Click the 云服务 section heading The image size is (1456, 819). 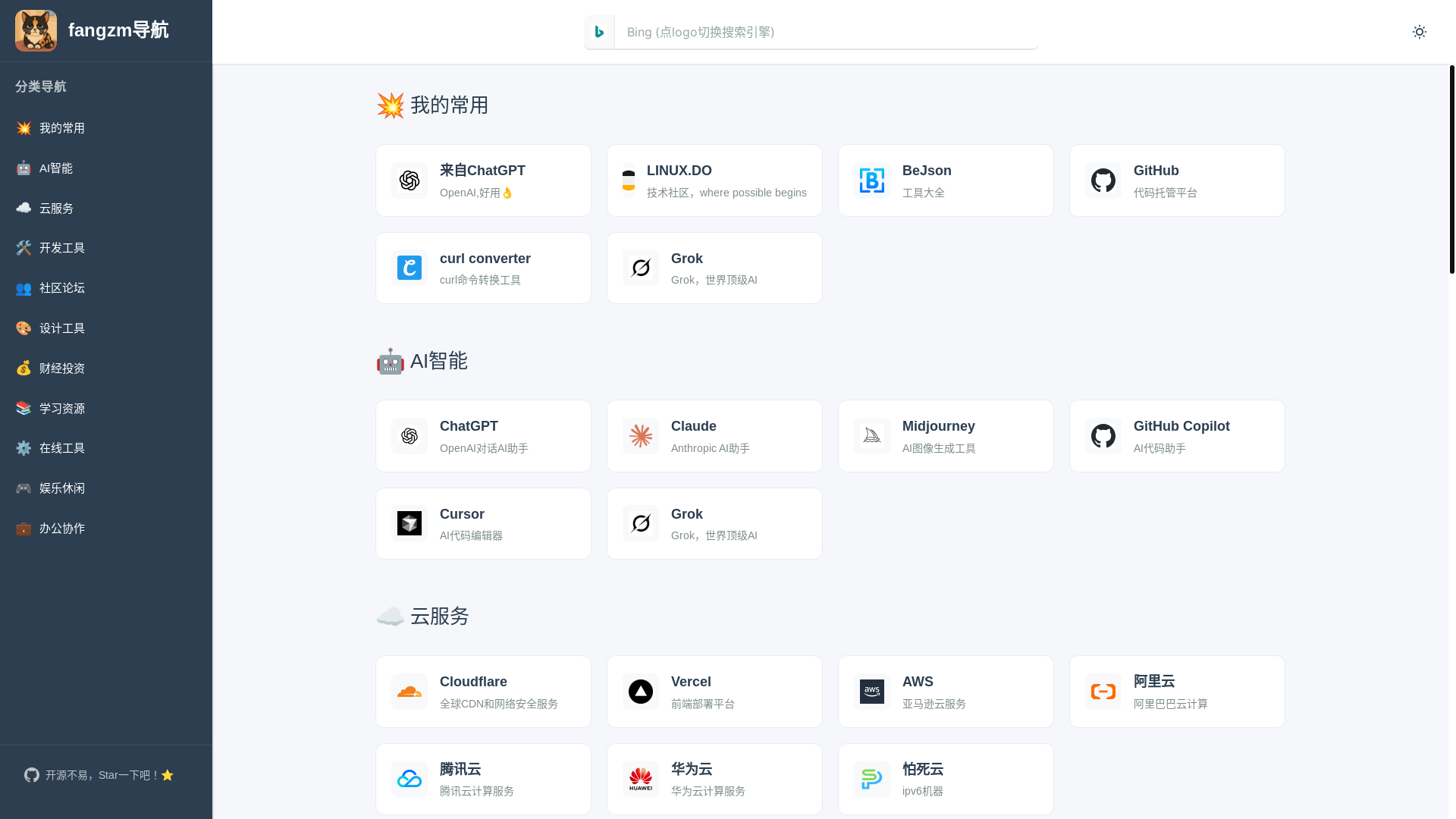(x=422, y=617)
